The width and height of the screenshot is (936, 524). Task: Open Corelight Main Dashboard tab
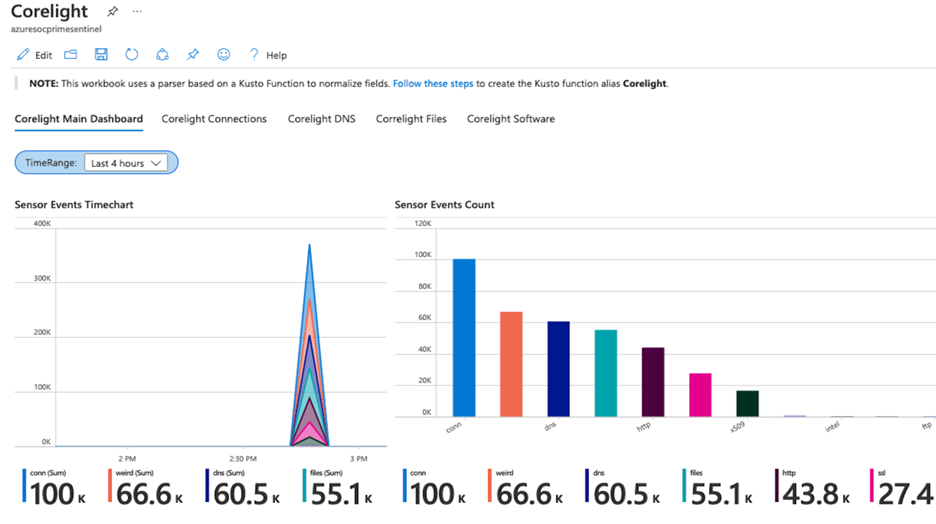79,119
